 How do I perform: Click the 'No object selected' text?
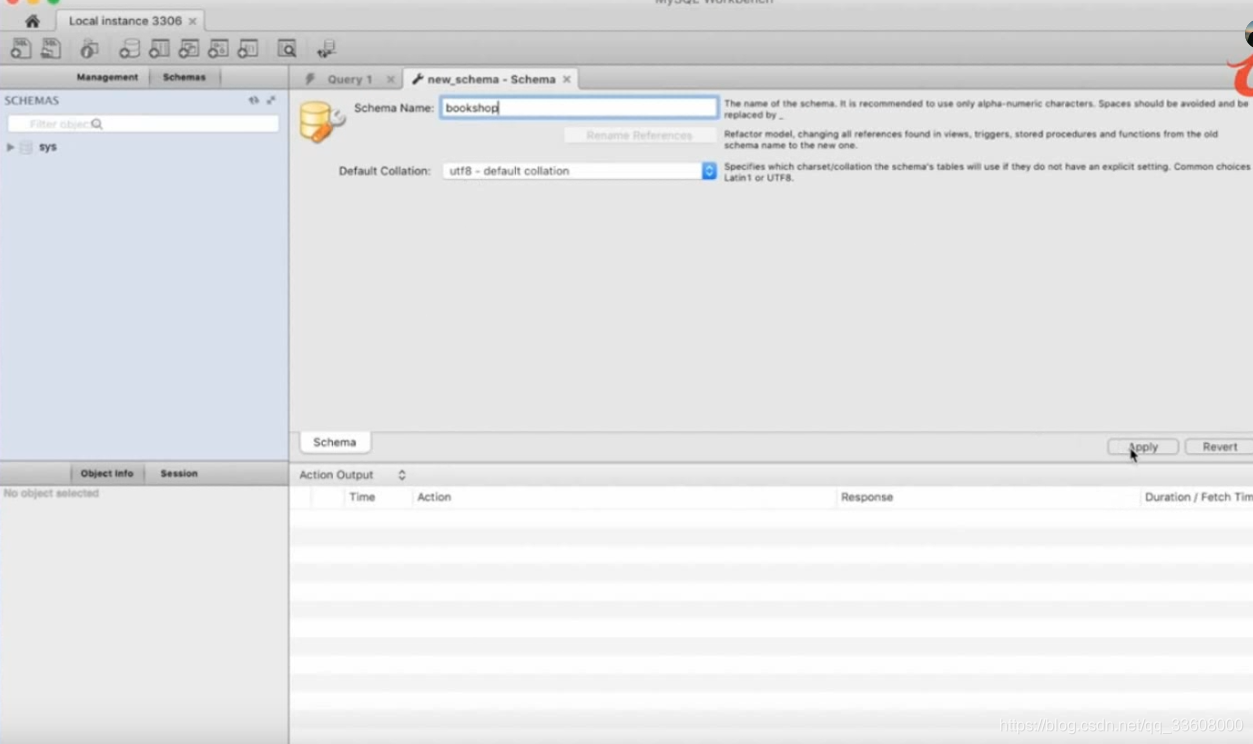pos(51,493)
